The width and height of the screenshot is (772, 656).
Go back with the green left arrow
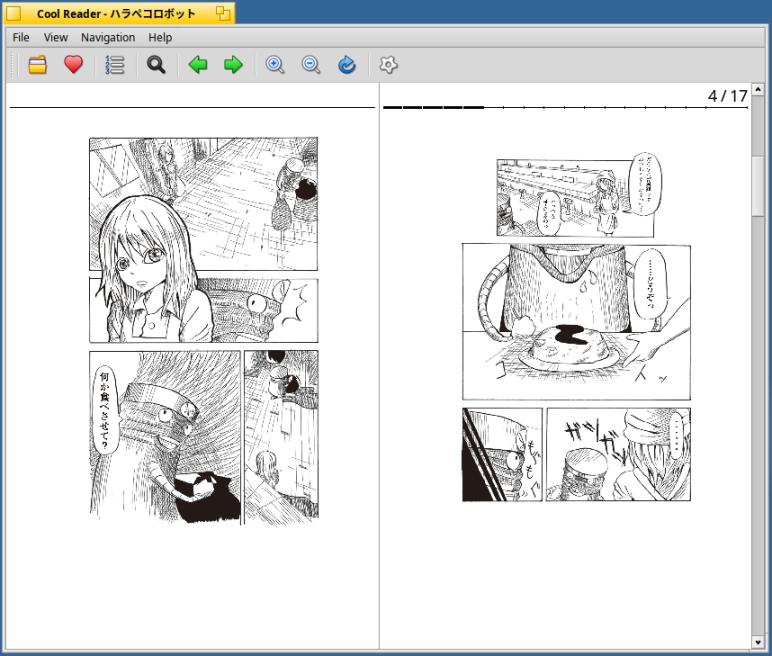point(198,65)
